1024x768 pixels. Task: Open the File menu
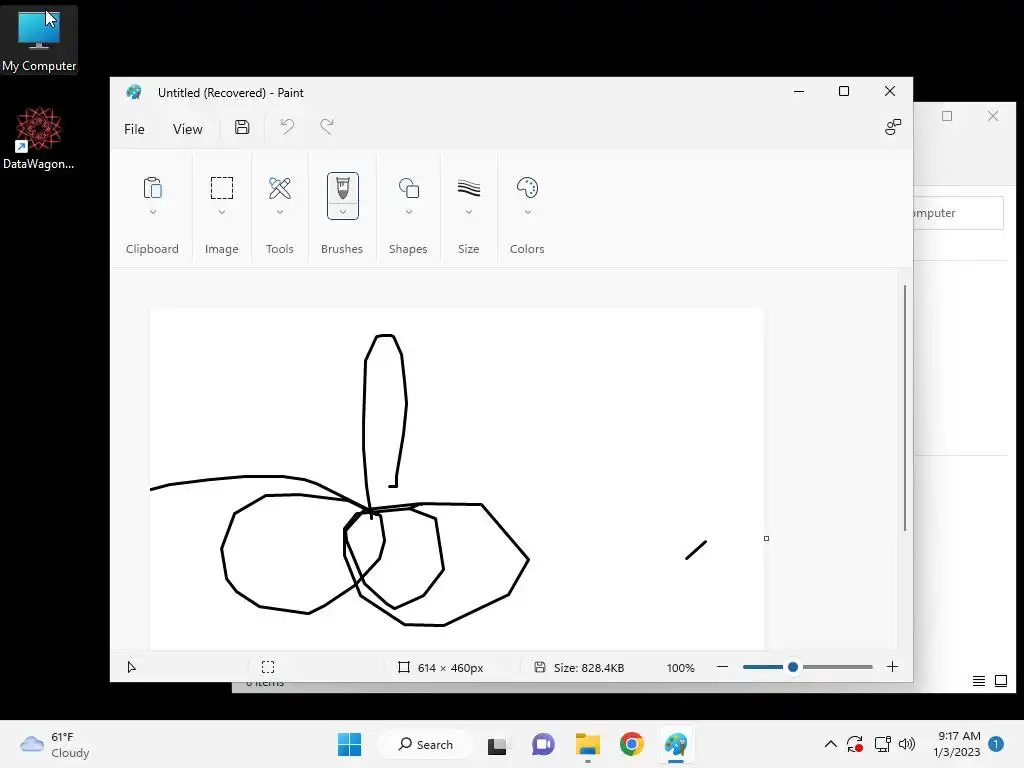pyautogui.click(x=134, y=129)
